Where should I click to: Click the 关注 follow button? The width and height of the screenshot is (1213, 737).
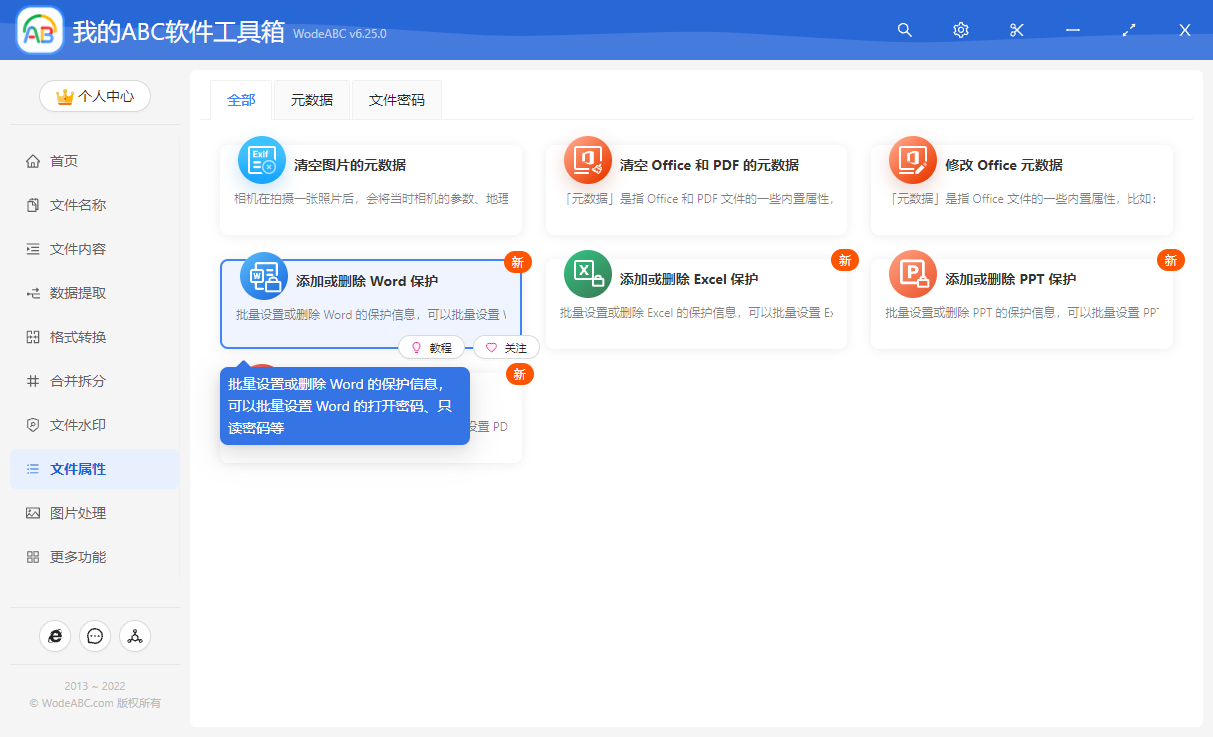click(506, 347)
